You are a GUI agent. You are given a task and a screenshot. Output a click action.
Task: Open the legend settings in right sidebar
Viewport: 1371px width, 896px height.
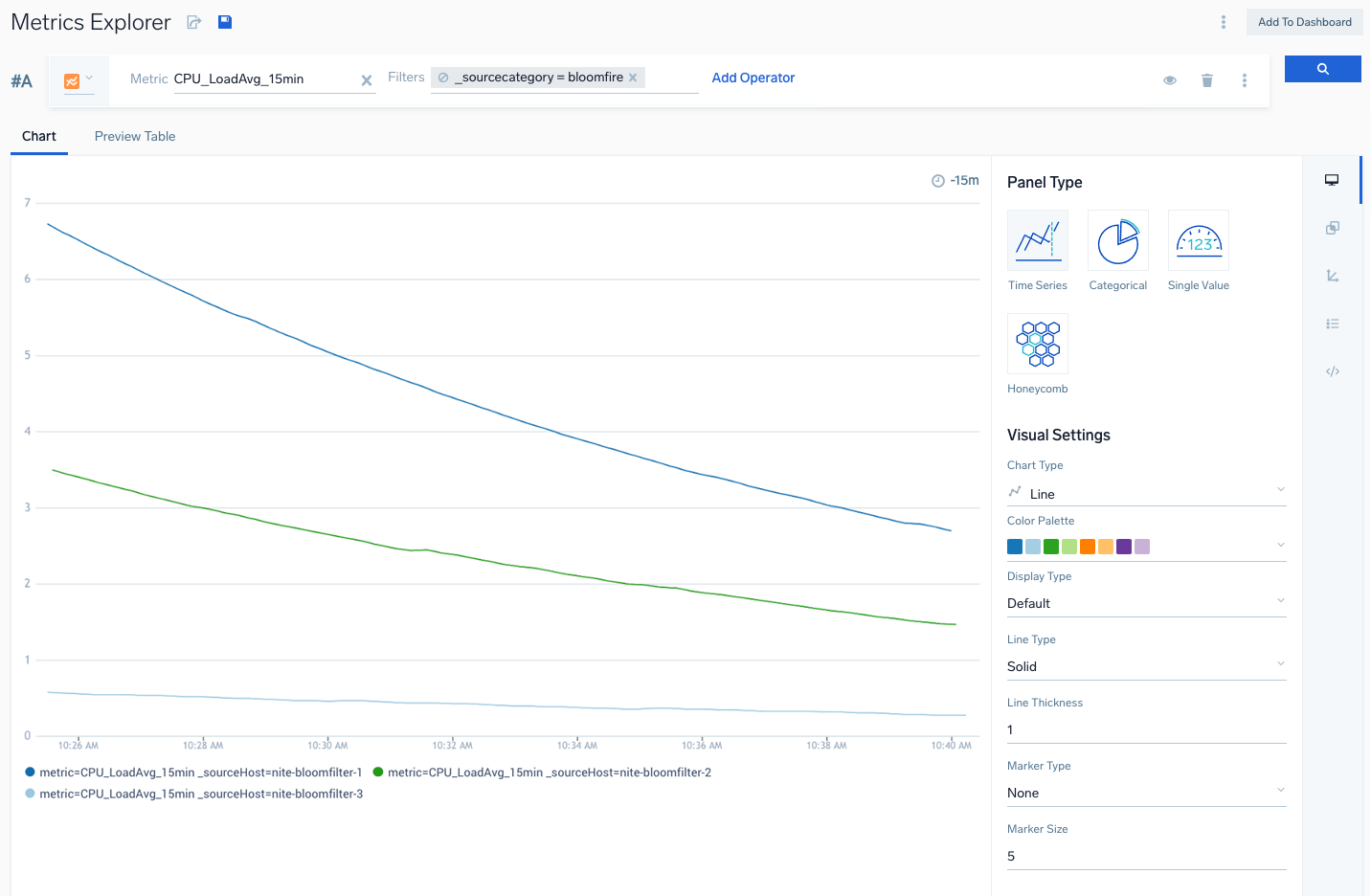[1332, 324]
